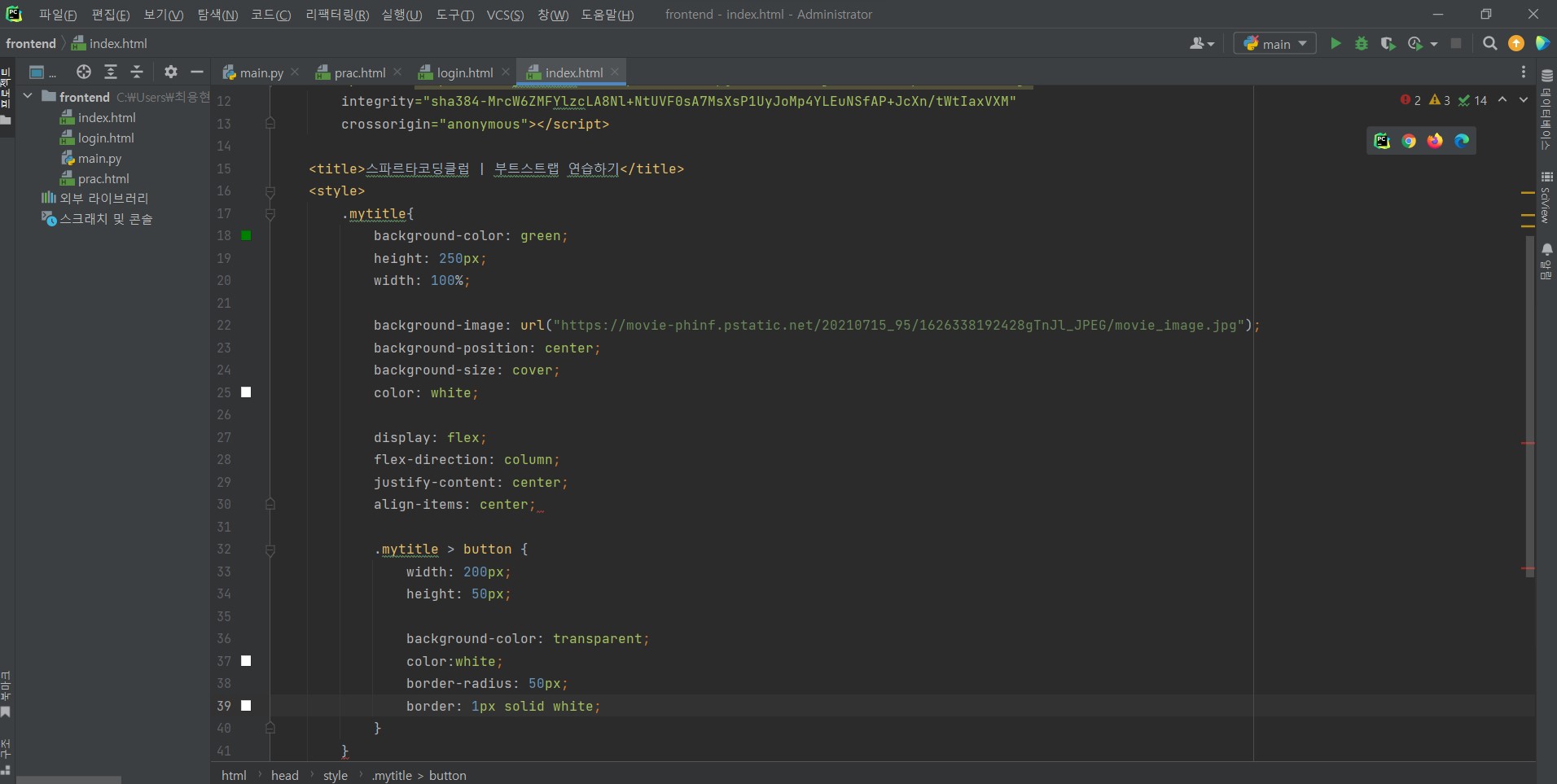1557x784 pixels.
Task: Click the yellow warning count indicator
Action: 1440,100
